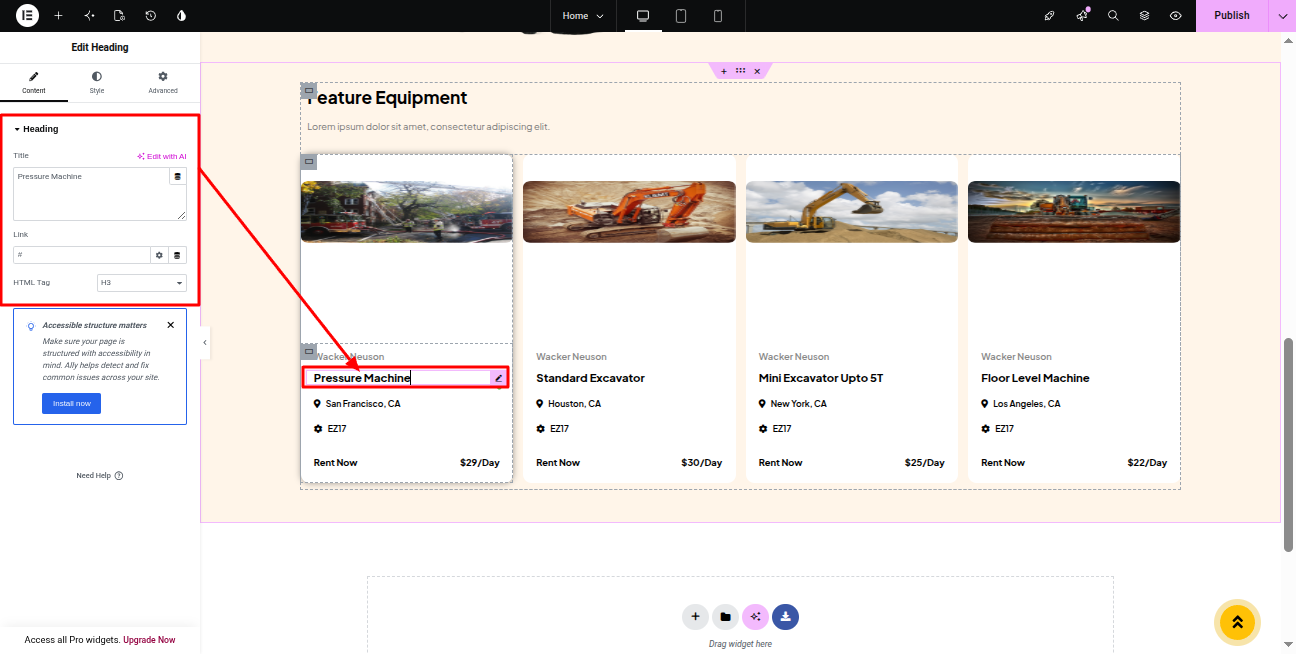Click the Add Element plus icon in top bar
The width and height of the screenshot is (1296, 654).
click(x=58, y=16)
